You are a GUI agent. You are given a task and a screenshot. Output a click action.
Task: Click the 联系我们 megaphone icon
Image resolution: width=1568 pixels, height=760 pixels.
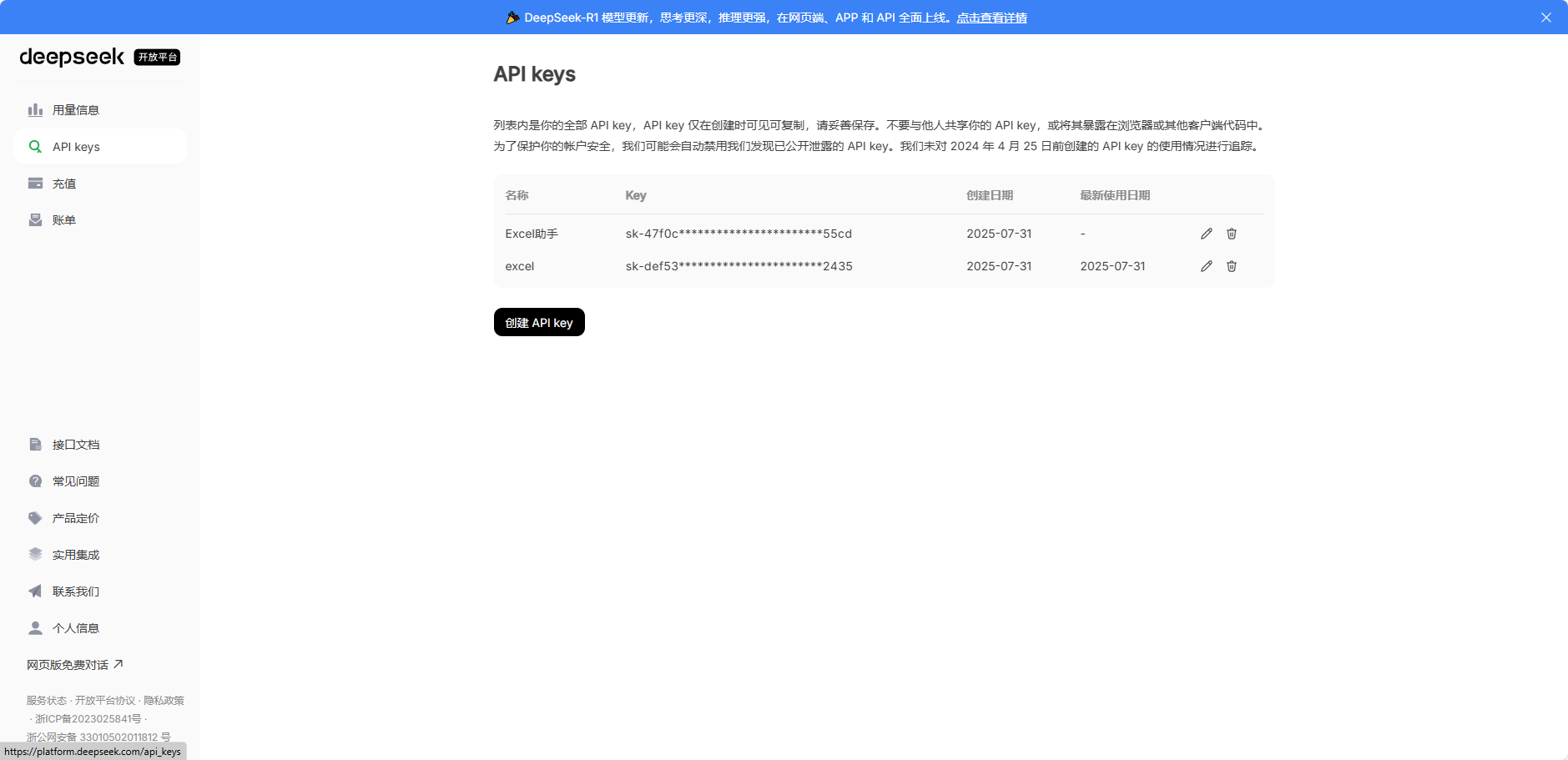(x=35, y=591)
